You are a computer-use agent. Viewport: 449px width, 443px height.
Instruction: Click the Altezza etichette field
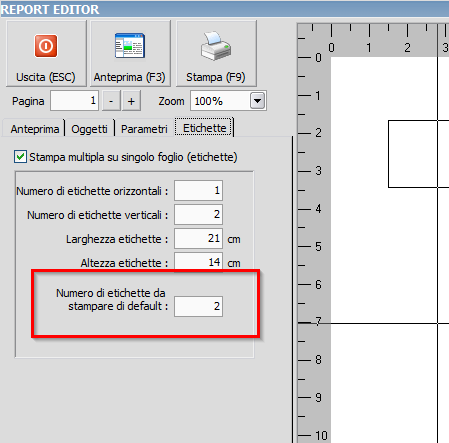[x=198, y=262]
